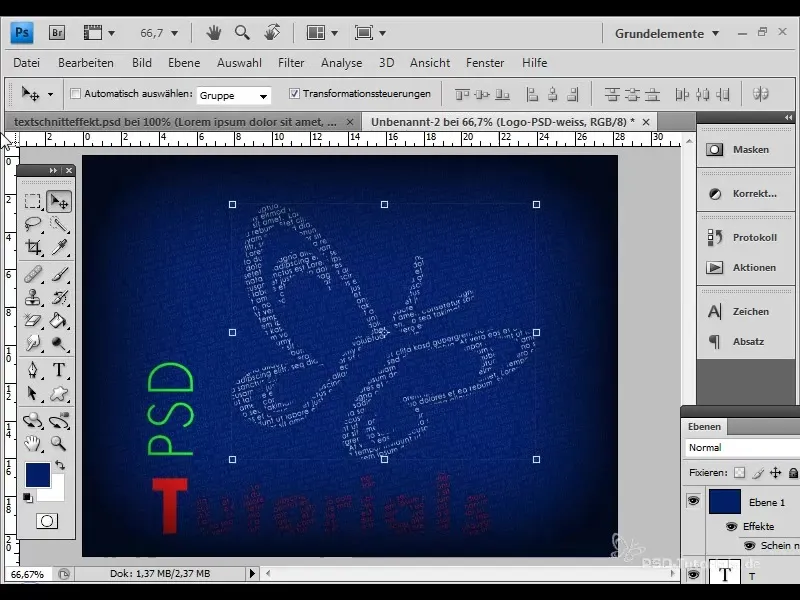800x600 pixels.
Task: Open status bar info flyout arrow
Action: point(252,573)
